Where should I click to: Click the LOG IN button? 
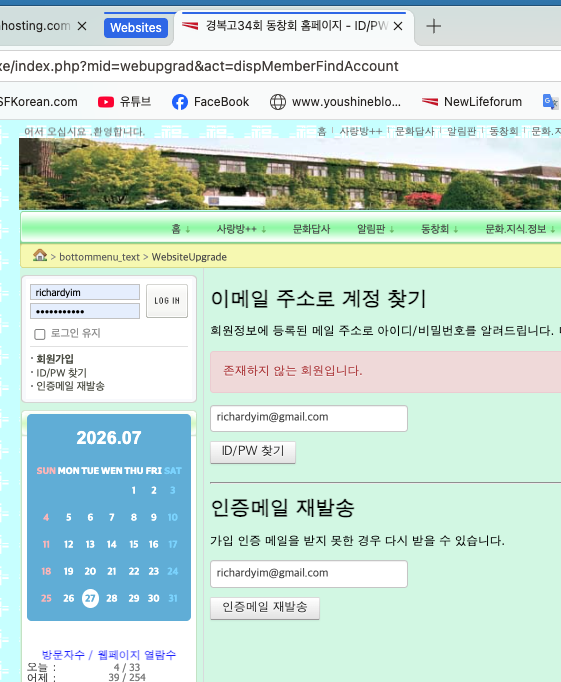pyautogui.click(x=167, y=301)
